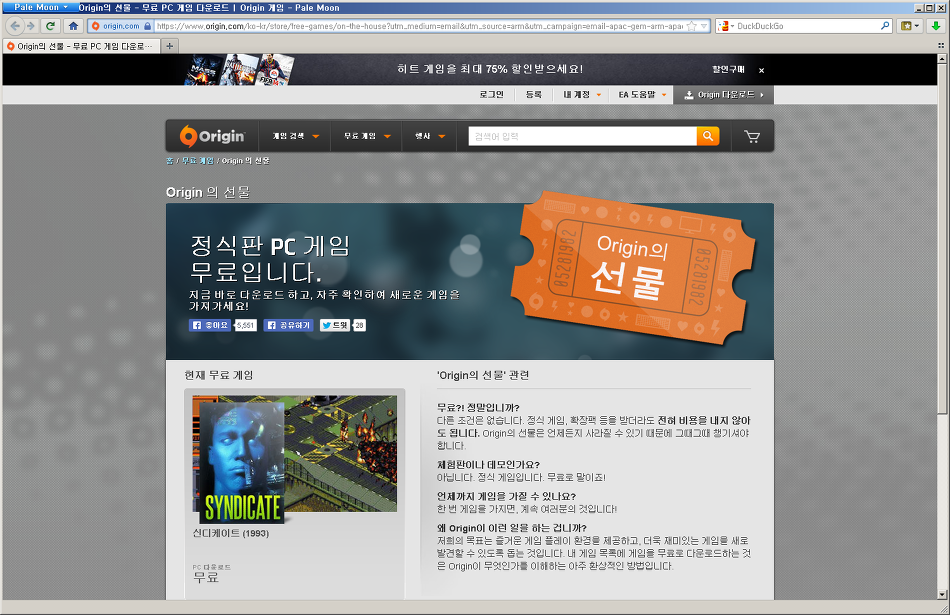The image size is (950, 615).
Task: Open the Pale Moon application menu
Action: 41,7
